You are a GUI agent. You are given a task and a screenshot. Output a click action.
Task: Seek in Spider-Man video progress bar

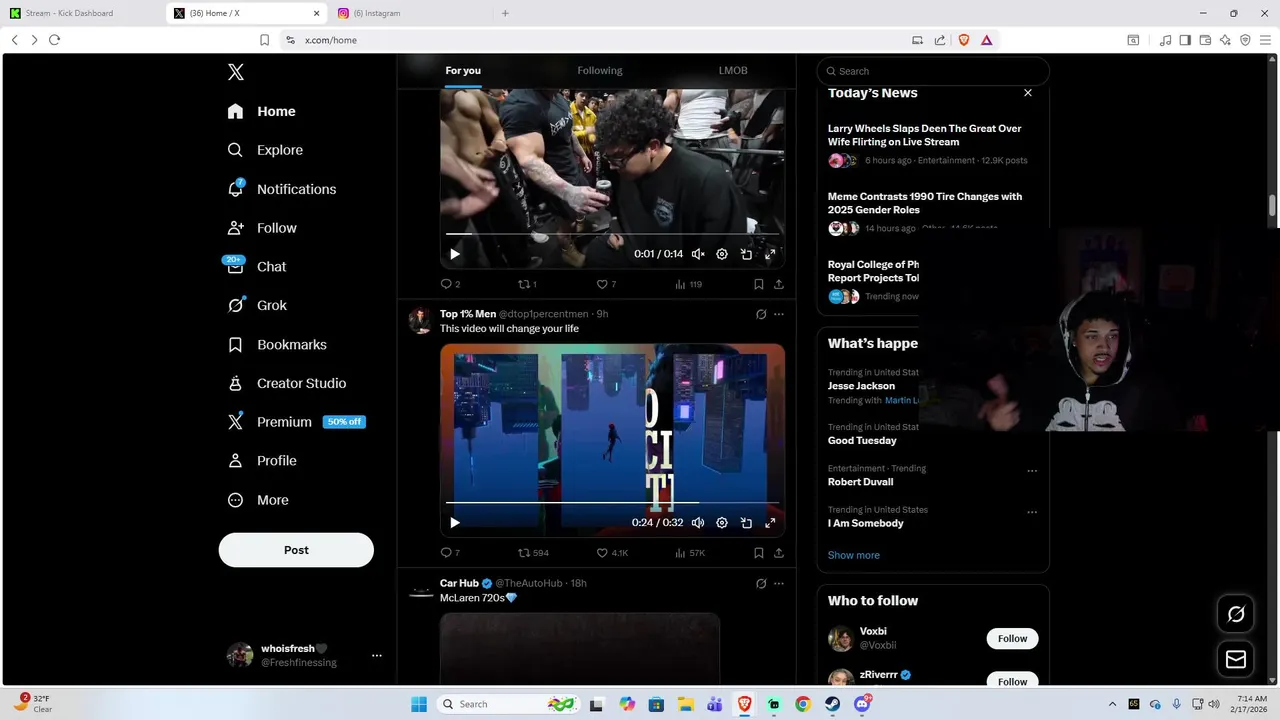(612, 503)
